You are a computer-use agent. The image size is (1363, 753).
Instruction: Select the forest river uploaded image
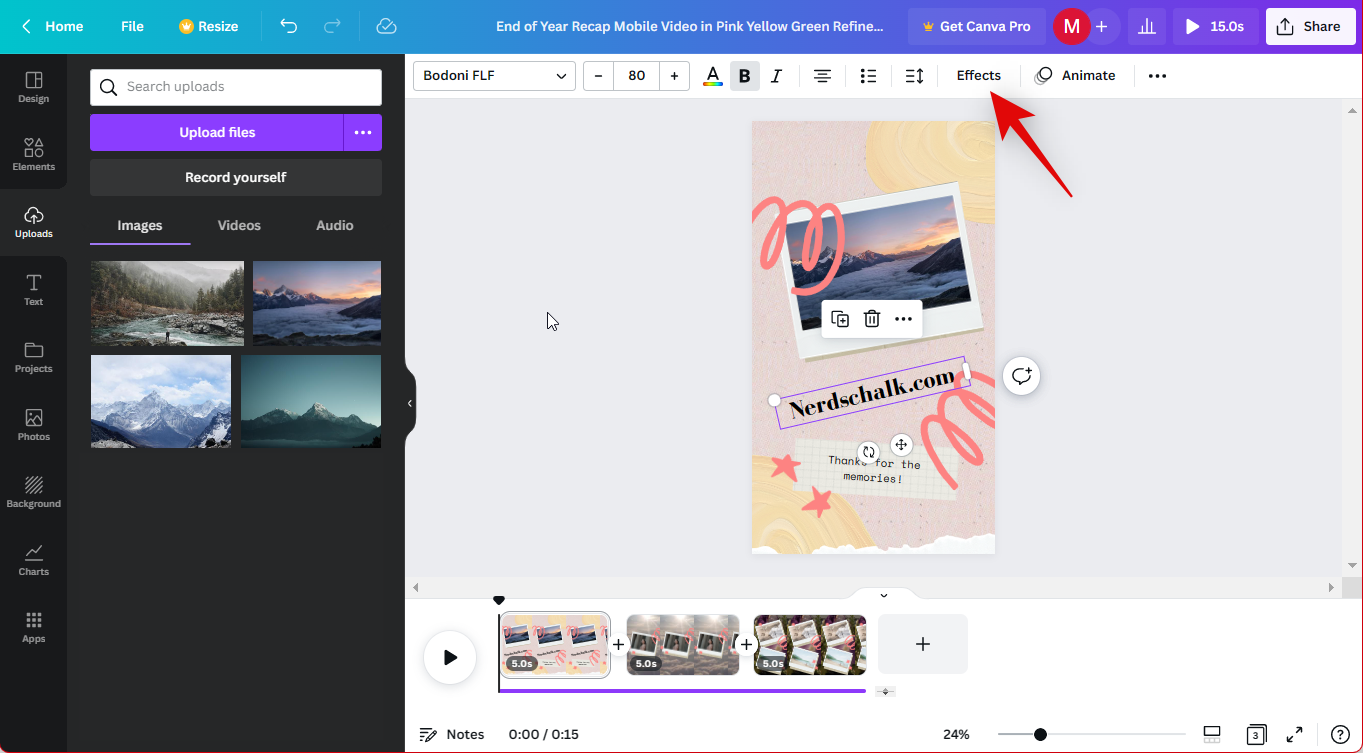click(167, 303)
